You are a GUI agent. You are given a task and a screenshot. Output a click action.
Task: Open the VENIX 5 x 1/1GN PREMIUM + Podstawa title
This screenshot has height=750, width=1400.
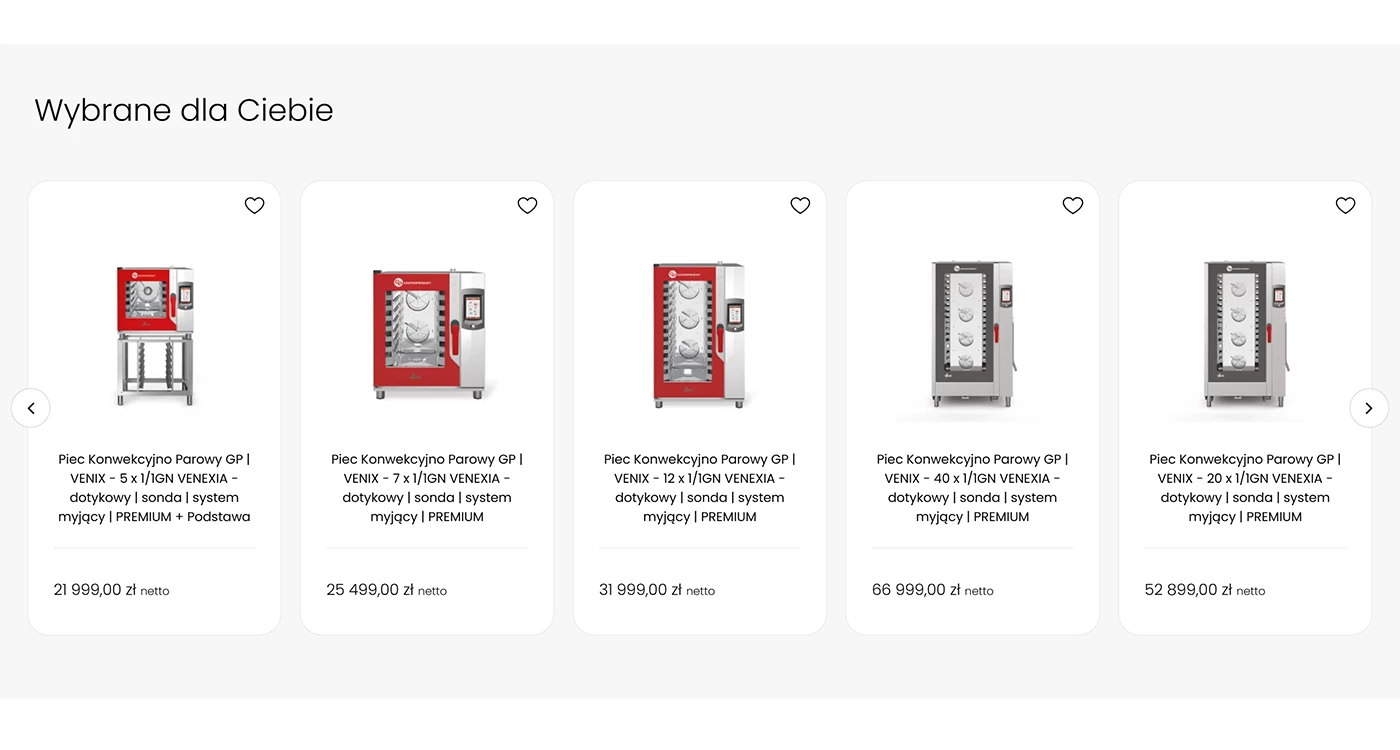(x=154, y=488)
